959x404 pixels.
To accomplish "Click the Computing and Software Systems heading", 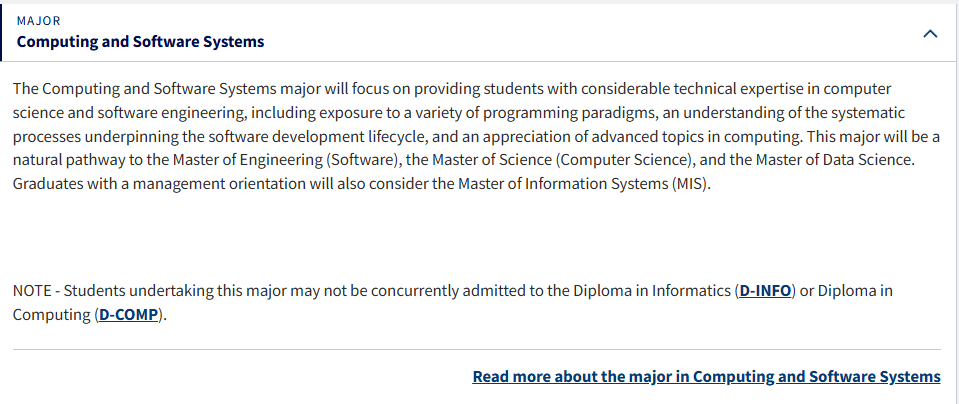I will point(141,42).
